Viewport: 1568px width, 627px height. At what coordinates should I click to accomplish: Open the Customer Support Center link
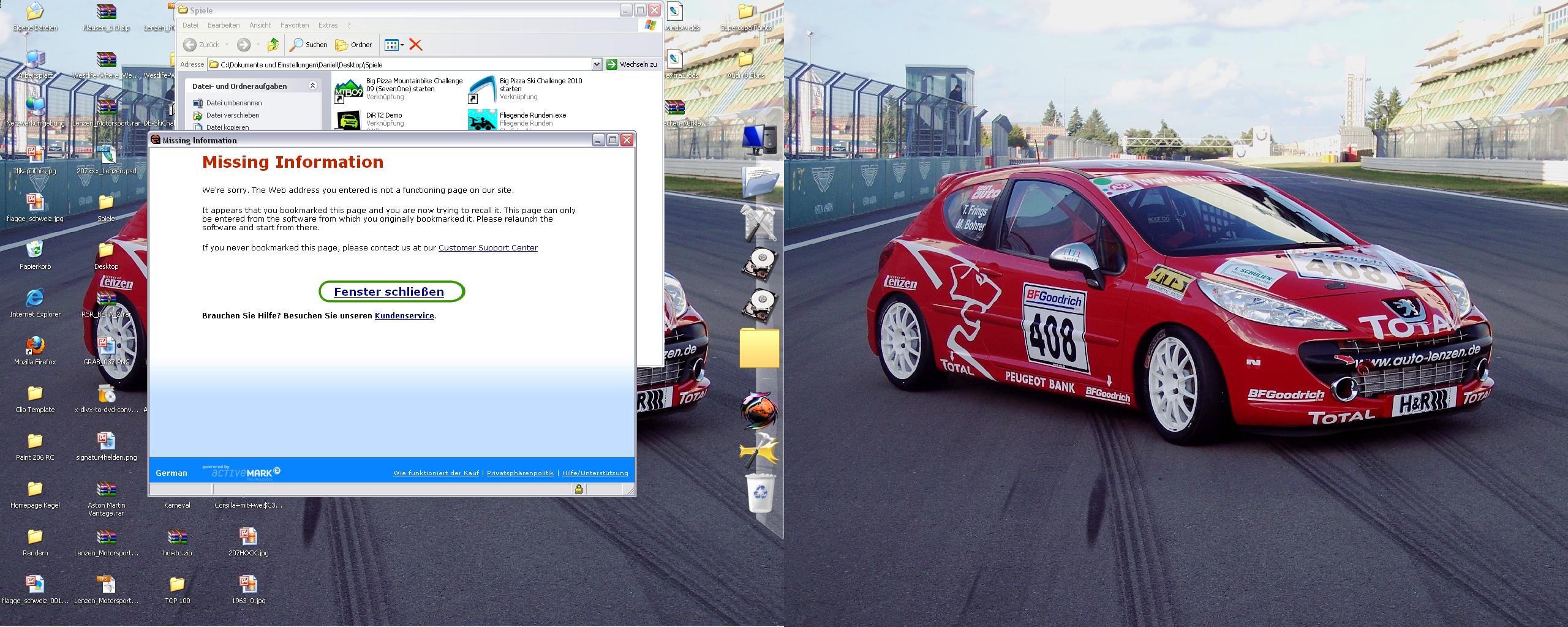(488, 248)
